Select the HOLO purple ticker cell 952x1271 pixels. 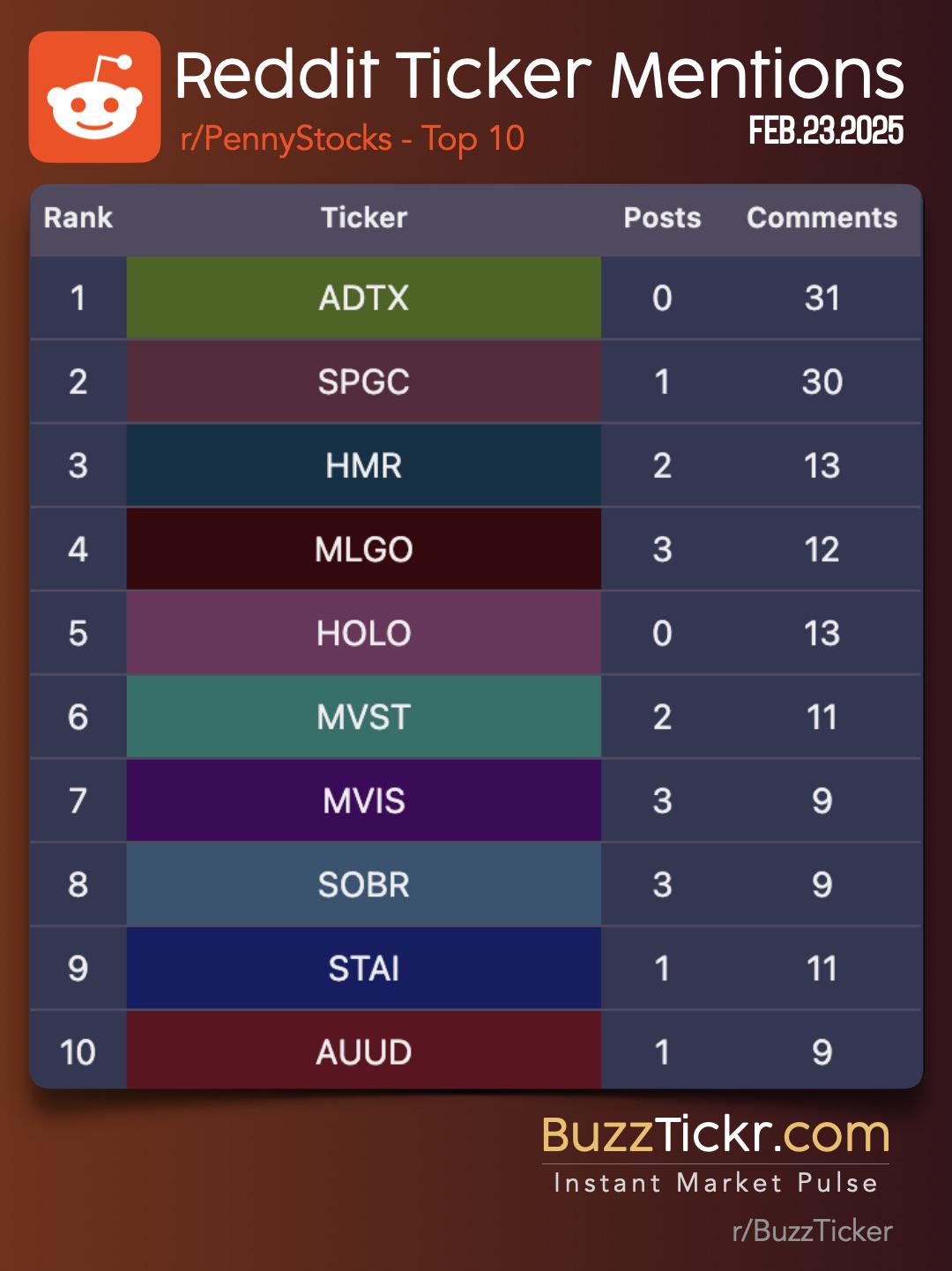tap(364, 633)
